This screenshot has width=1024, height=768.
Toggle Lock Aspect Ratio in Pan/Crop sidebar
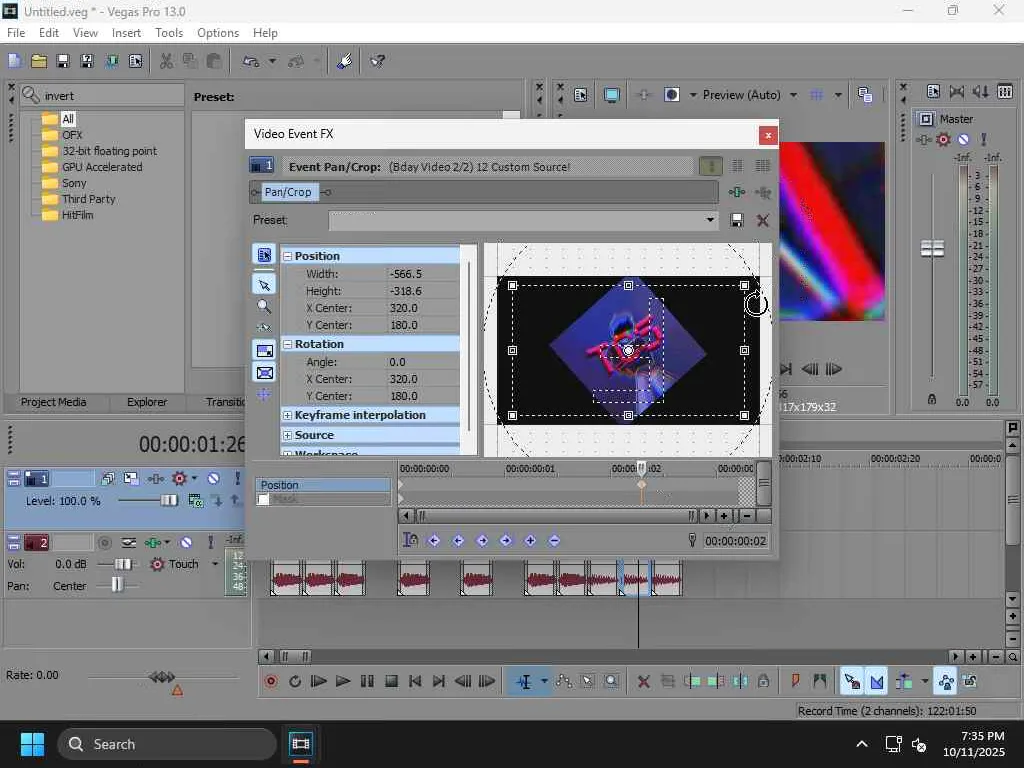(x=264, y=350)
